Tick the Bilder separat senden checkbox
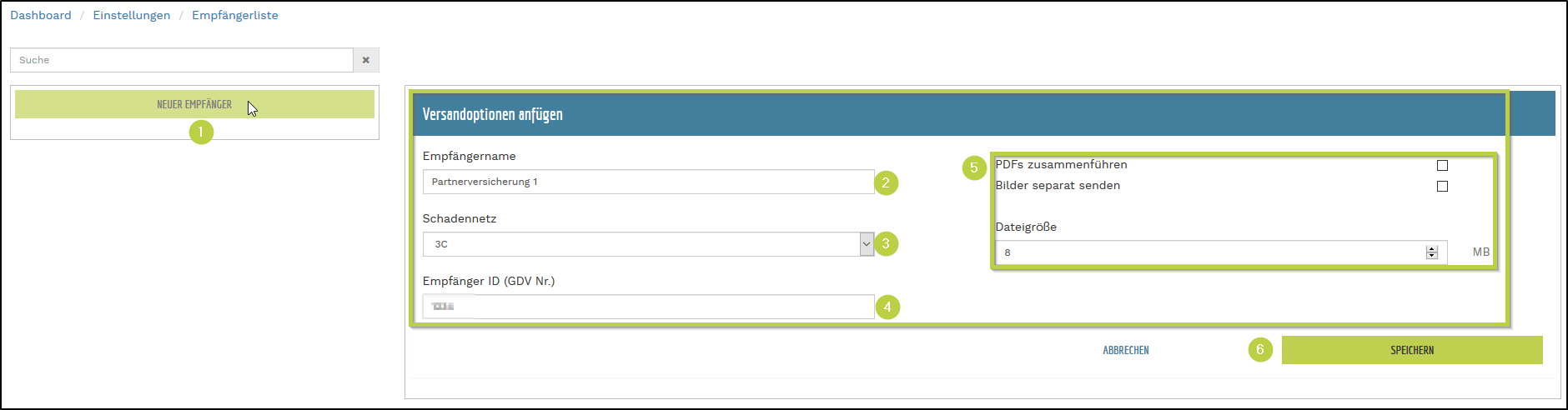 (1442, 187)
